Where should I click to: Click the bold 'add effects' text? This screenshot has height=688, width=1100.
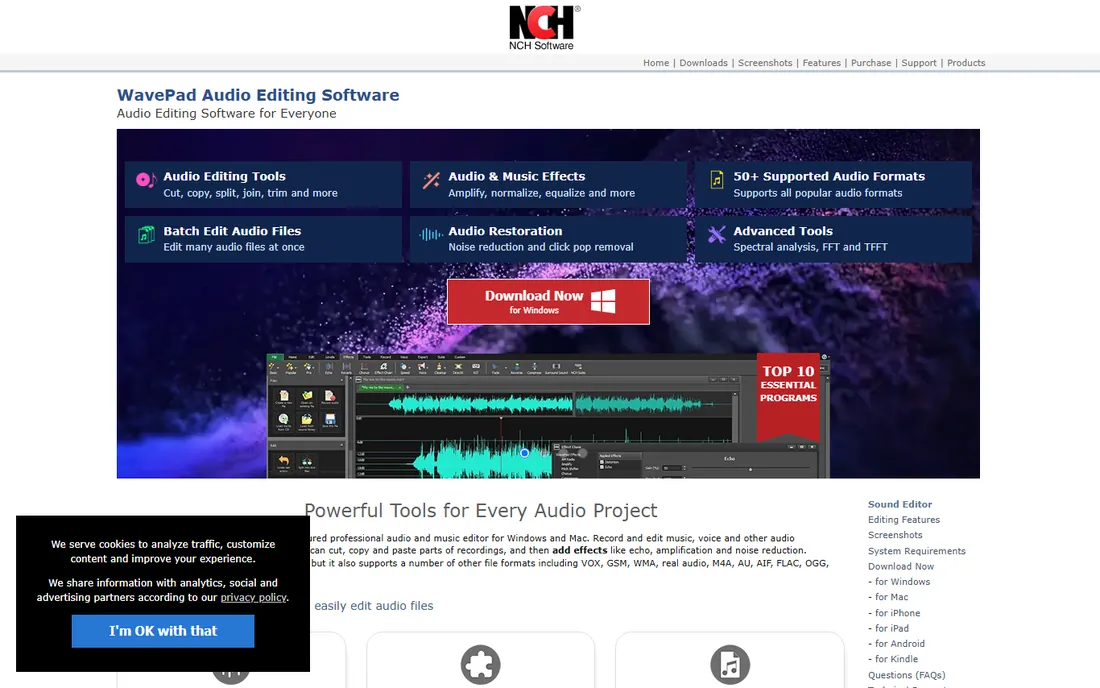[579, 551]
